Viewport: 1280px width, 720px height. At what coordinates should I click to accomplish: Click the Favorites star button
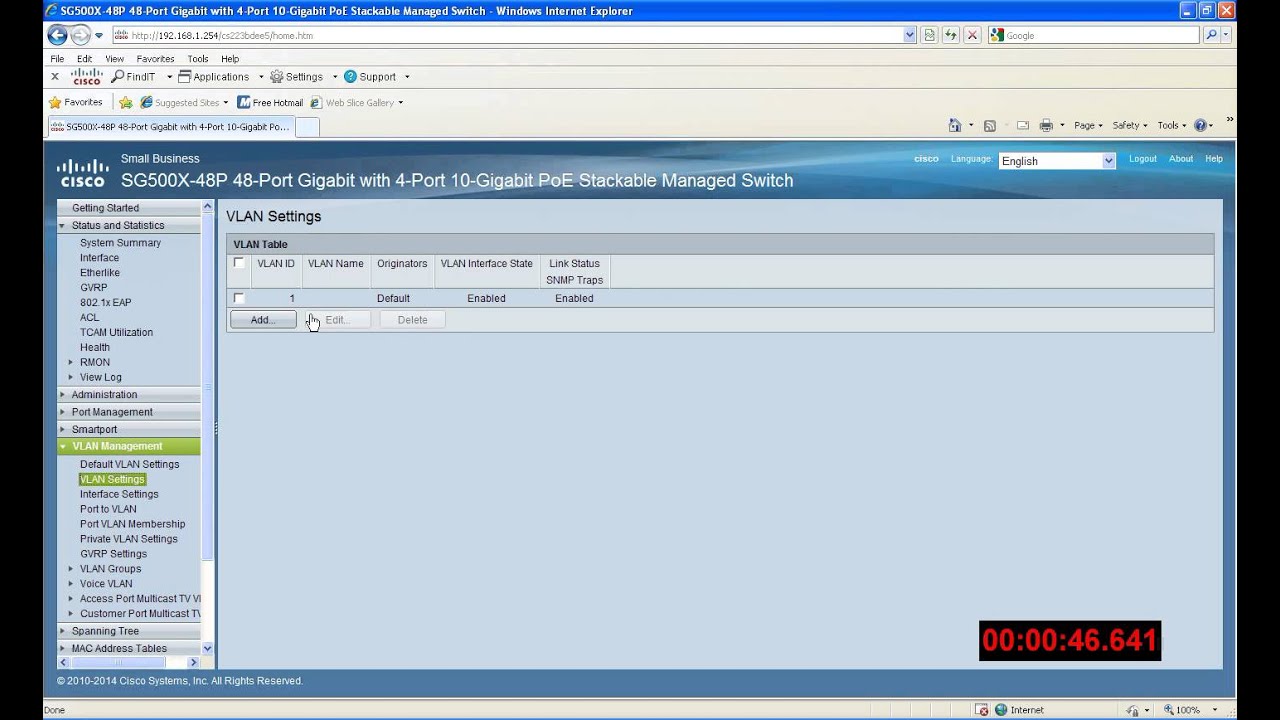click(75, 102)
